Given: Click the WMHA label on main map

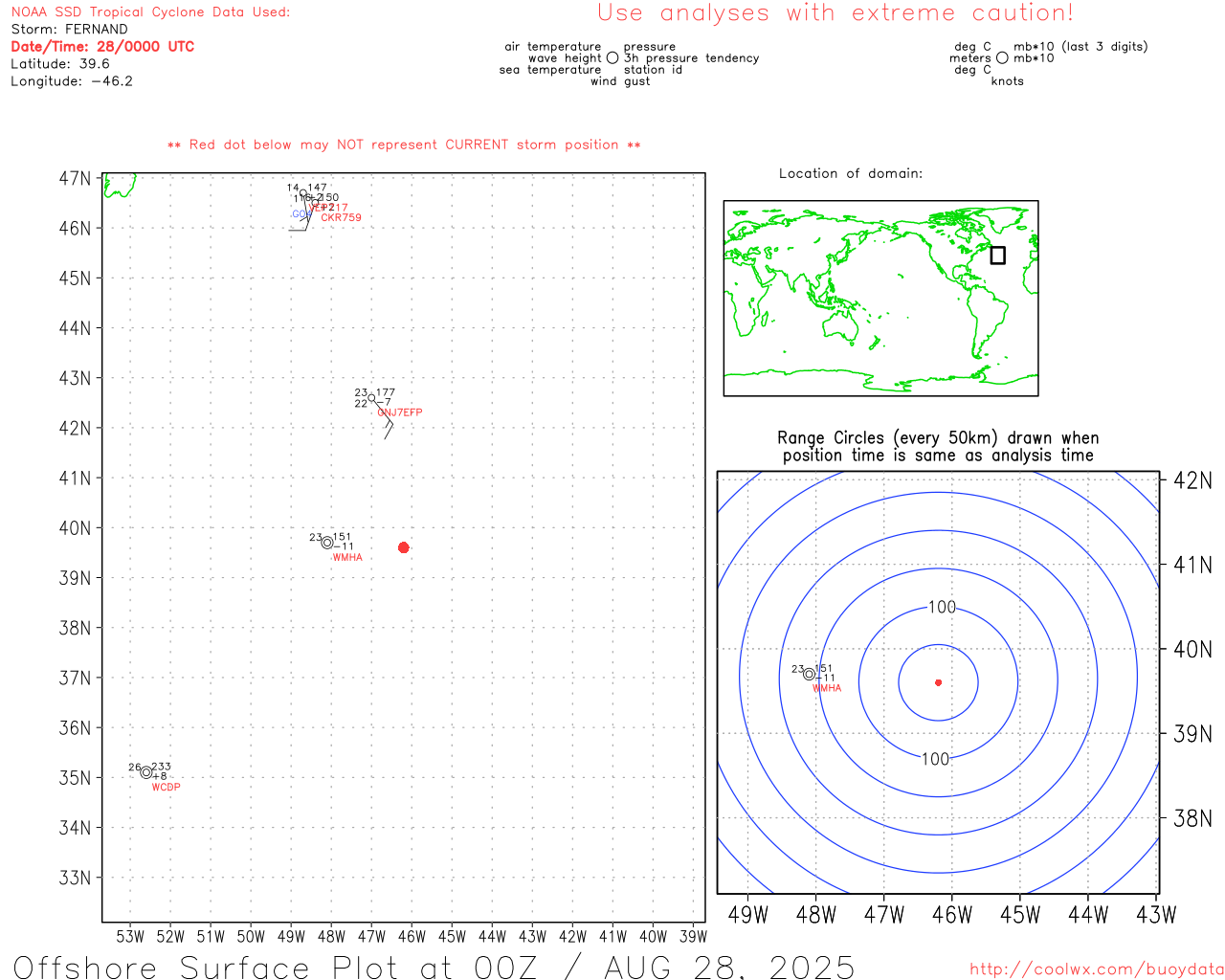Looking at the screenshot, I should click(347, 557).
